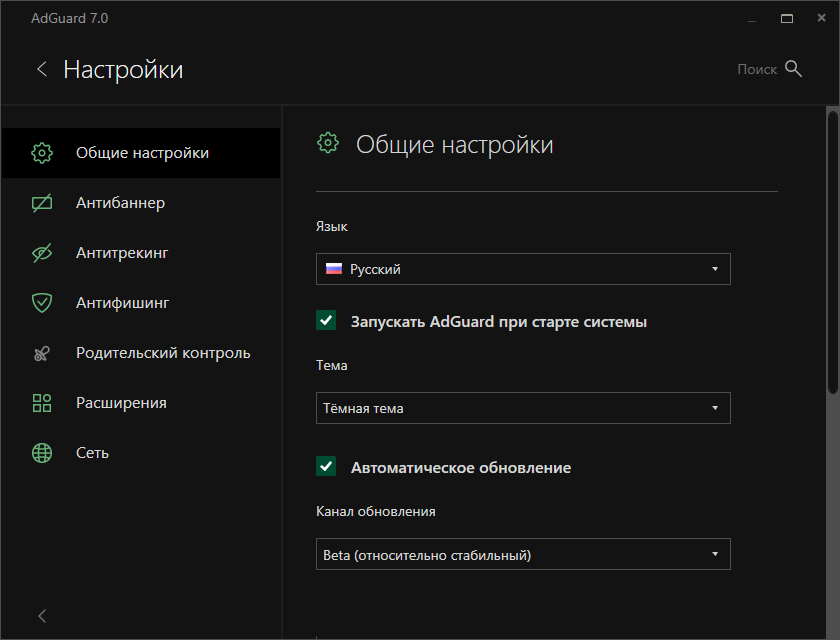The width and height of the screenshot is (840, 640).
Task: Open the Антитрекинг settings section
Action: tap(140, 253)
